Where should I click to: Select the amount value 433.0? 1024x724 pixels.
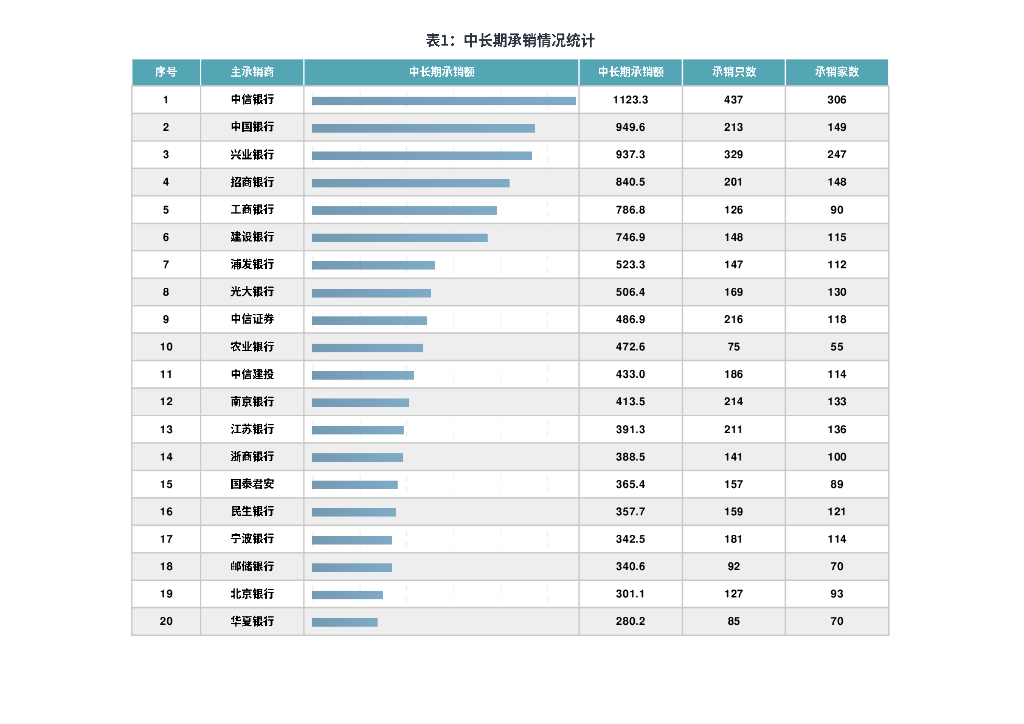pos(630,374)
